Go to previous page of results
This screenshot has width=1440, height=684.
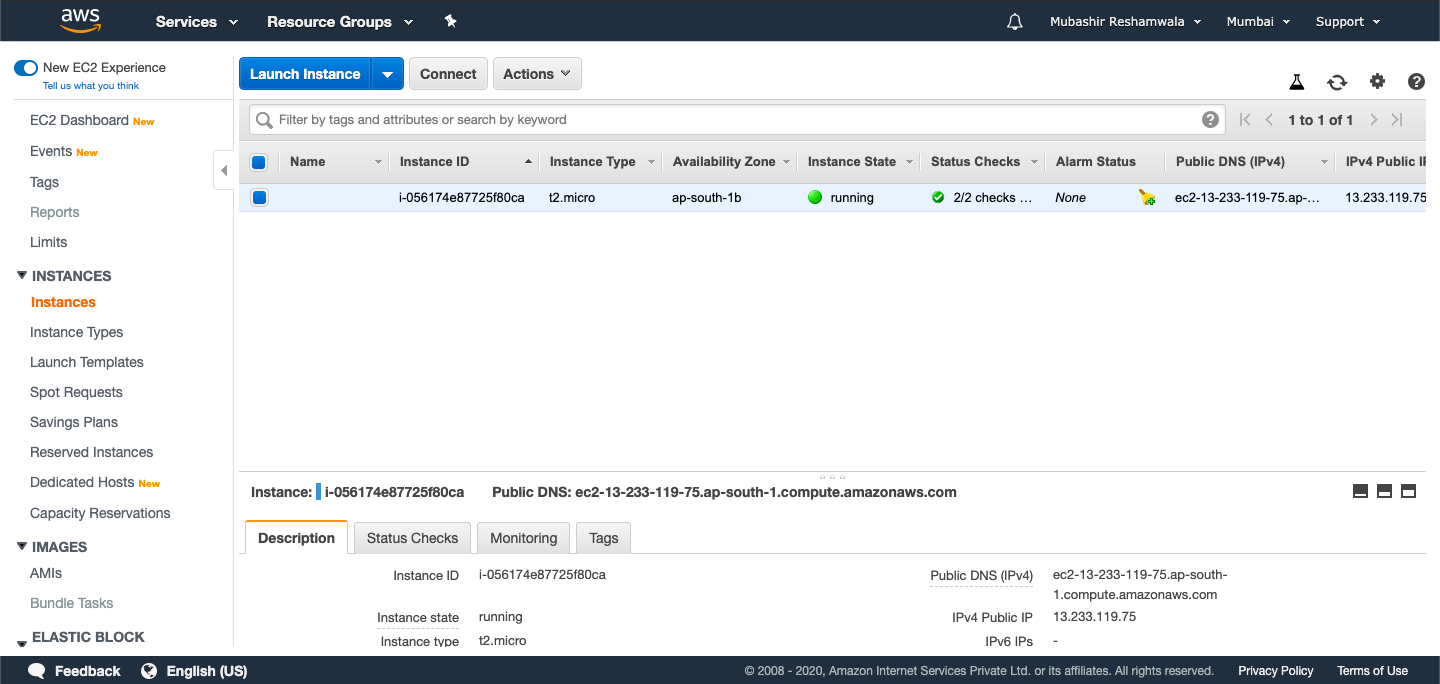pos(1269,120)
